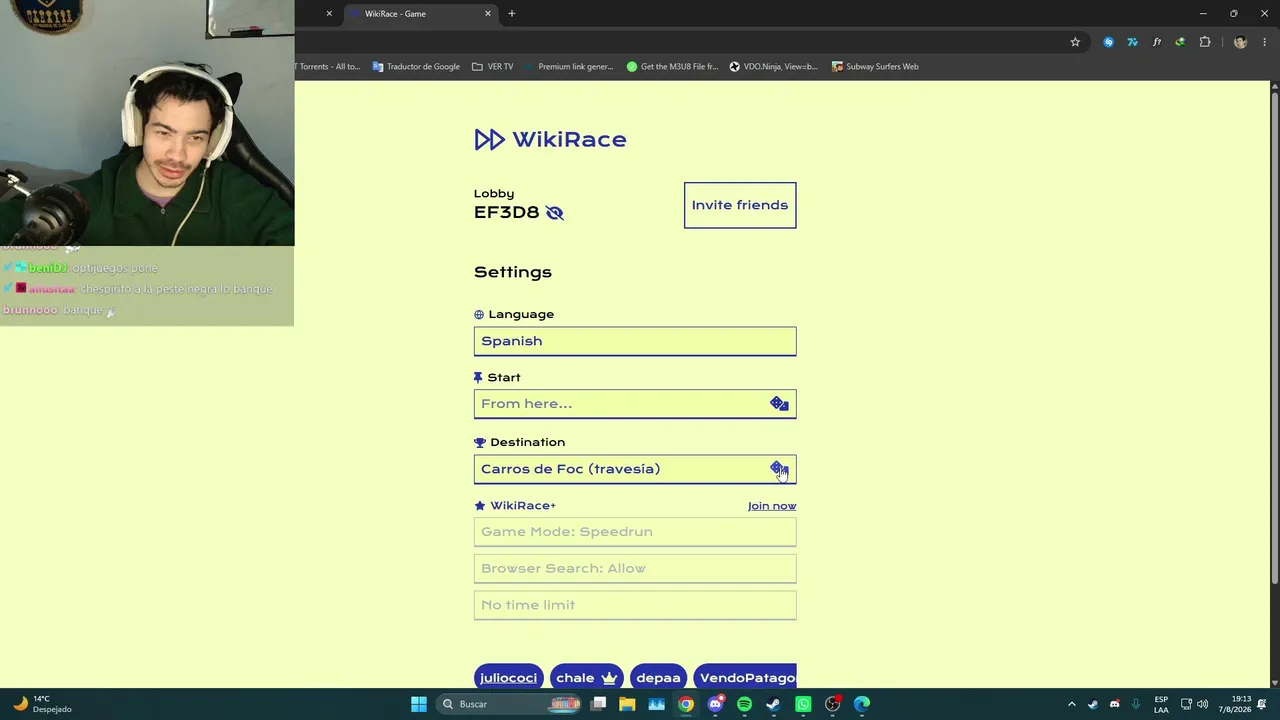
Task: Click the microphone icon in the system tray
Action: click(x=1136, y=704)
